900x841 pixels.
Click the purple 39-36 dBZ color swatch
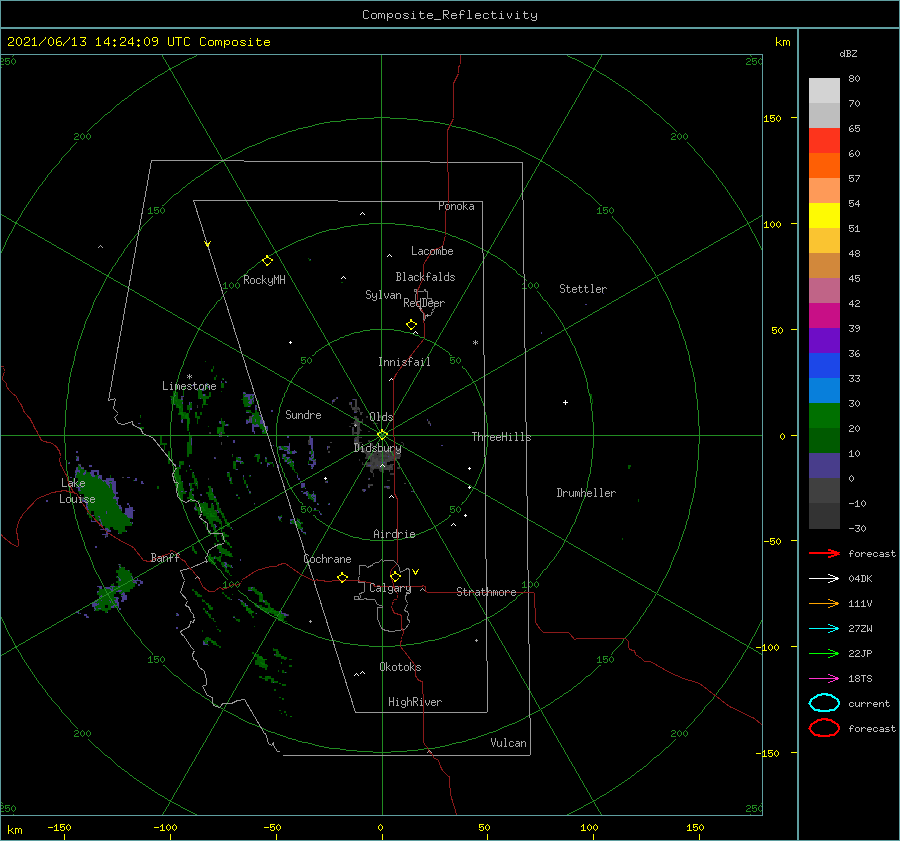pyautogui.click(x=824, y=340)
